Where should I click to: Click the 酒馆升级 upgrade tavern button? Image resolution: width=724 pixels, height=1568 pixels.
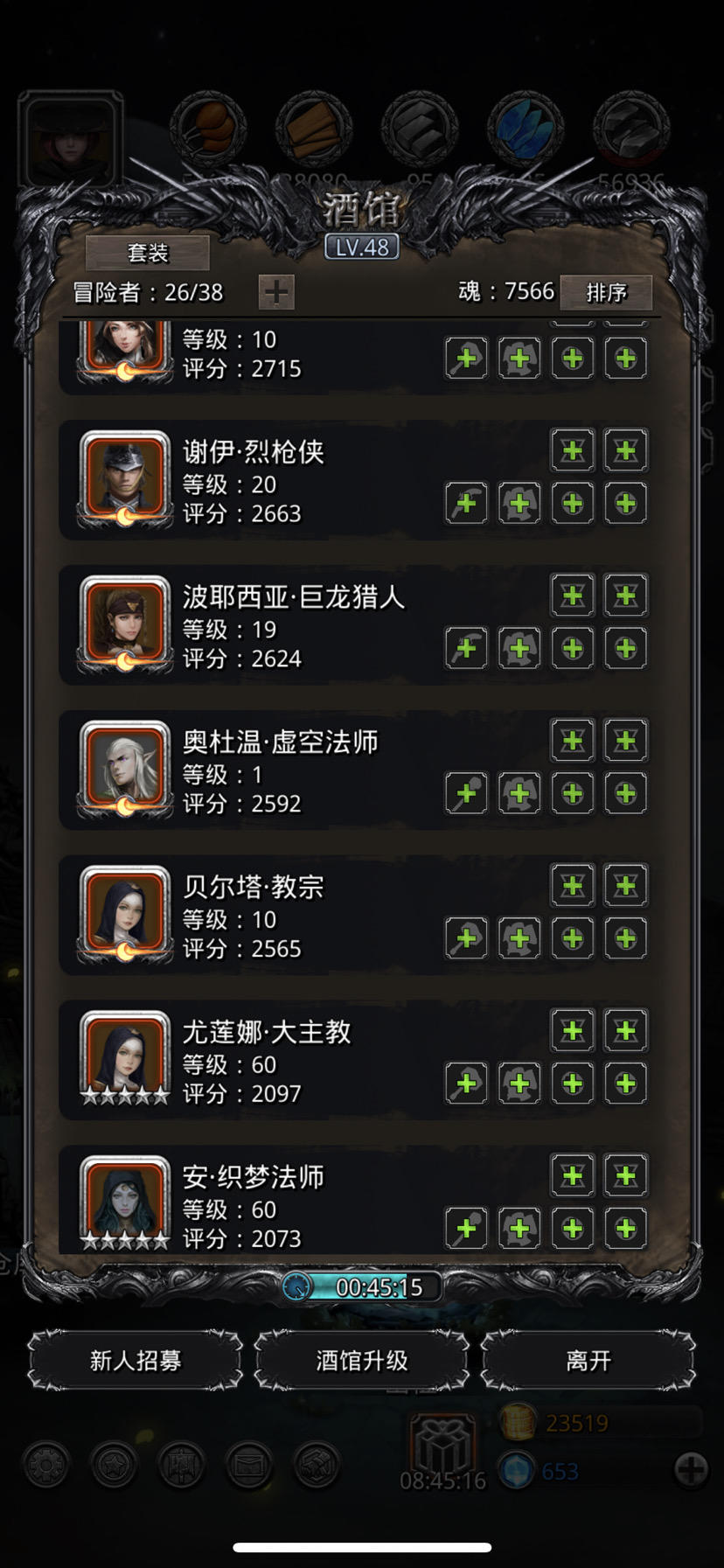click(362, 1360)
